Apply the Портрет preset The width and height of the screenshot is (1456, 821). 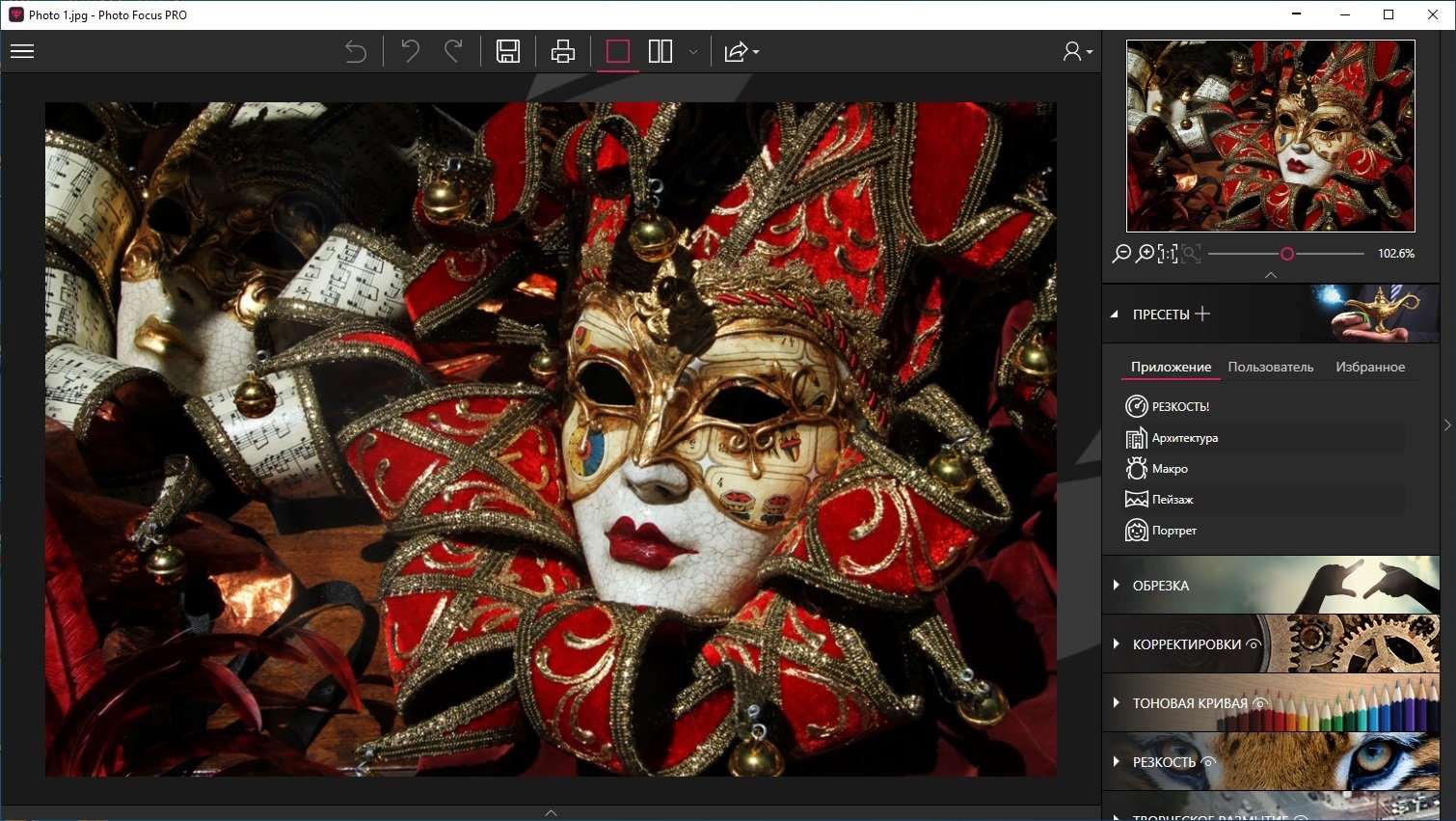(x=1173, y=531)
